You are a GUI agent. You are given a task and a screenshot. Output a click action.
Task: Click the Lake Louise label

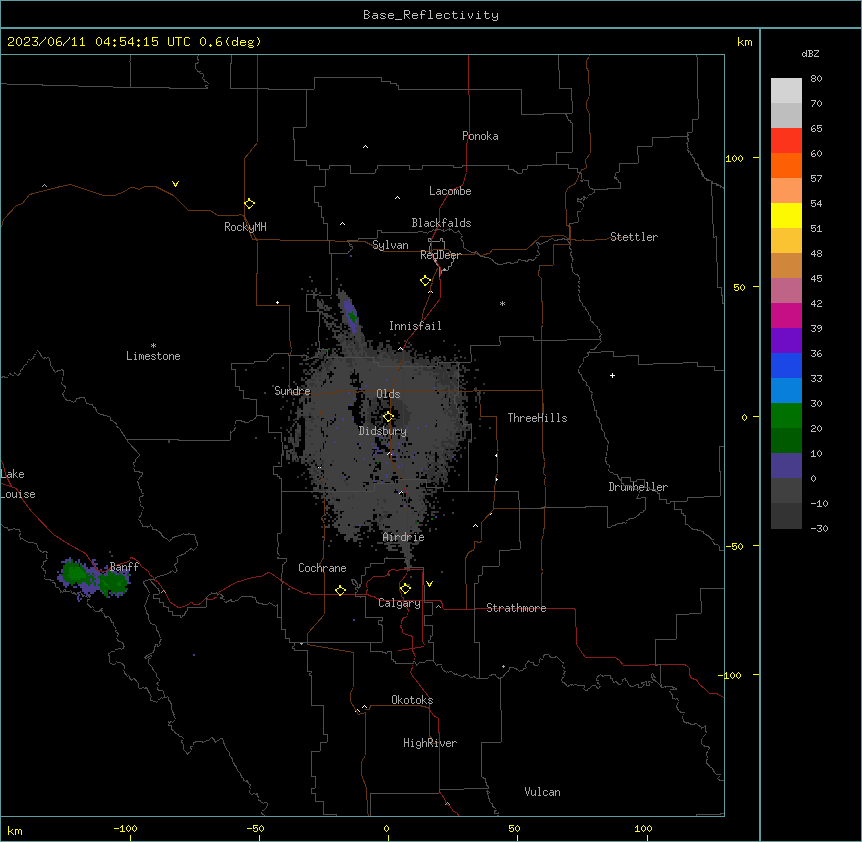click(x=18, y=484)
